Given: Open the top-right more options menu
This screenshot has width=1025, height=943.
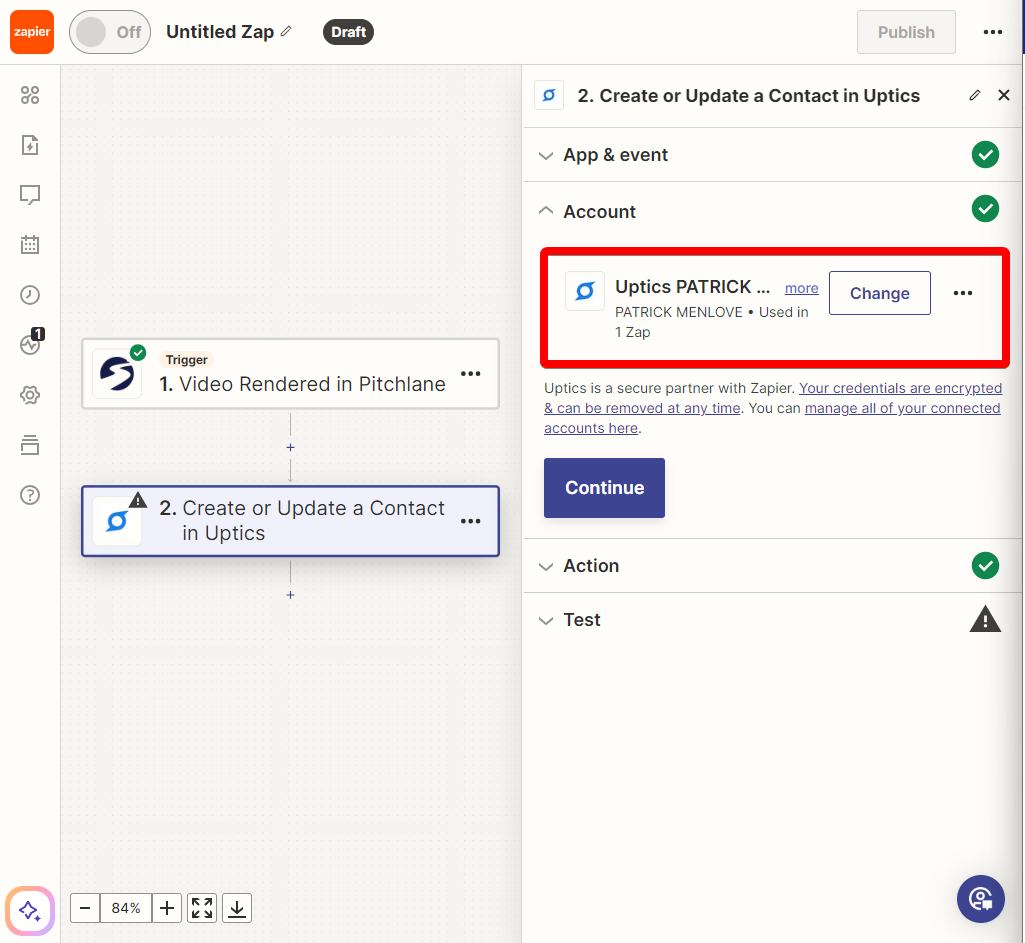Looking at the screenshot, I should click(x=992, y=32).
